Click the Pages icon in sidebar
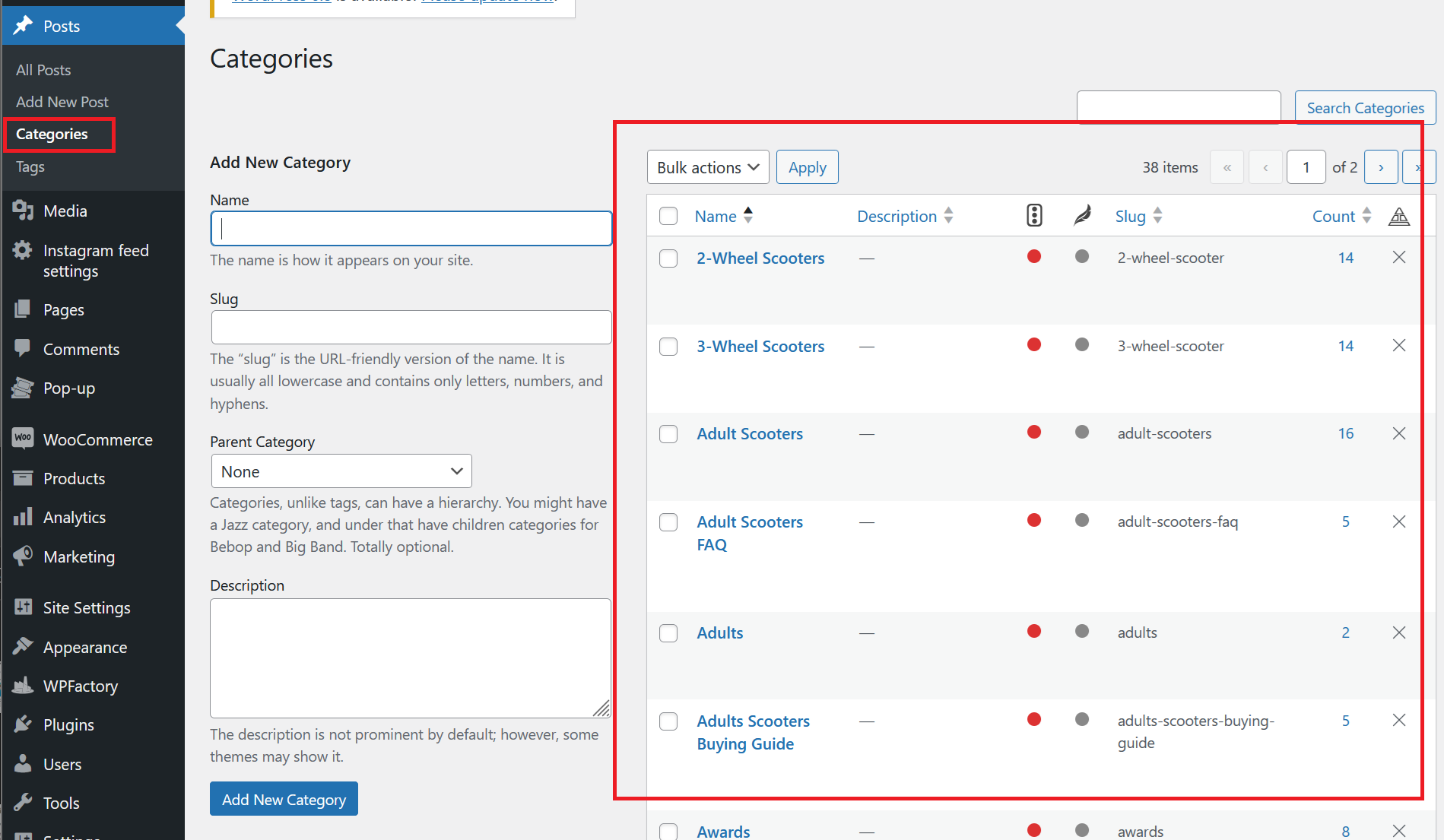The image size is (1444, 840). click(x=24, y=309)
